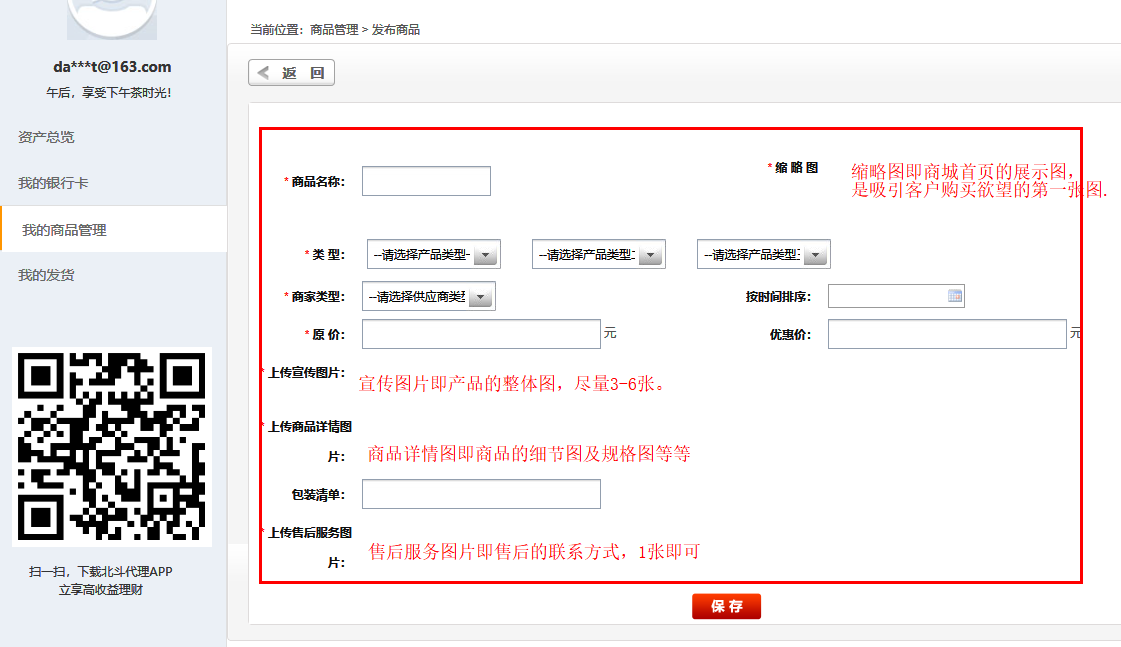Open the first 类型 product type dropdown
Screen dimensions: 1121x647
point(433,255)
